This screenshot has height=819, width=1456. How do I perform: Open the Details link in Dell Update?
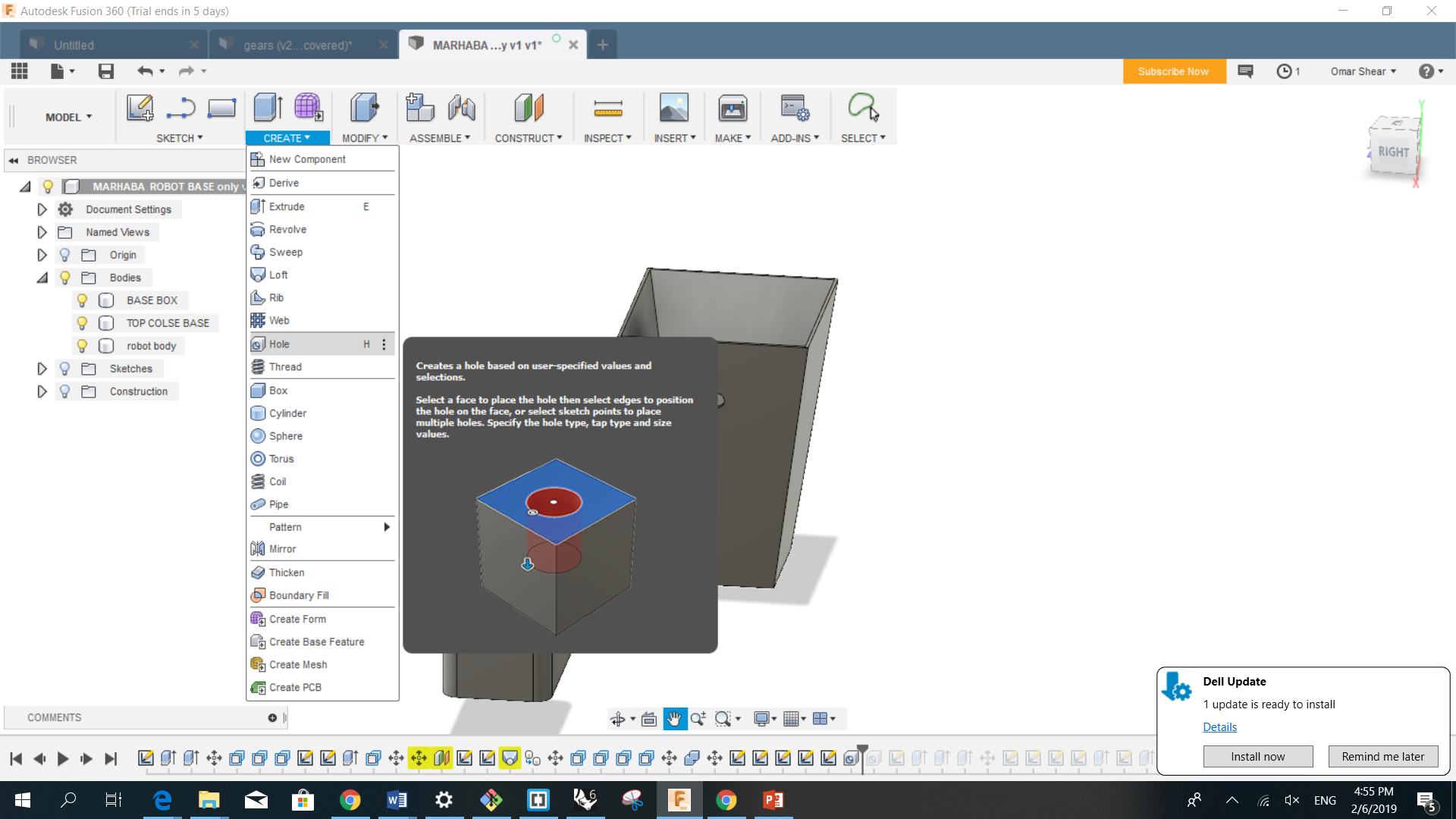1219,726
